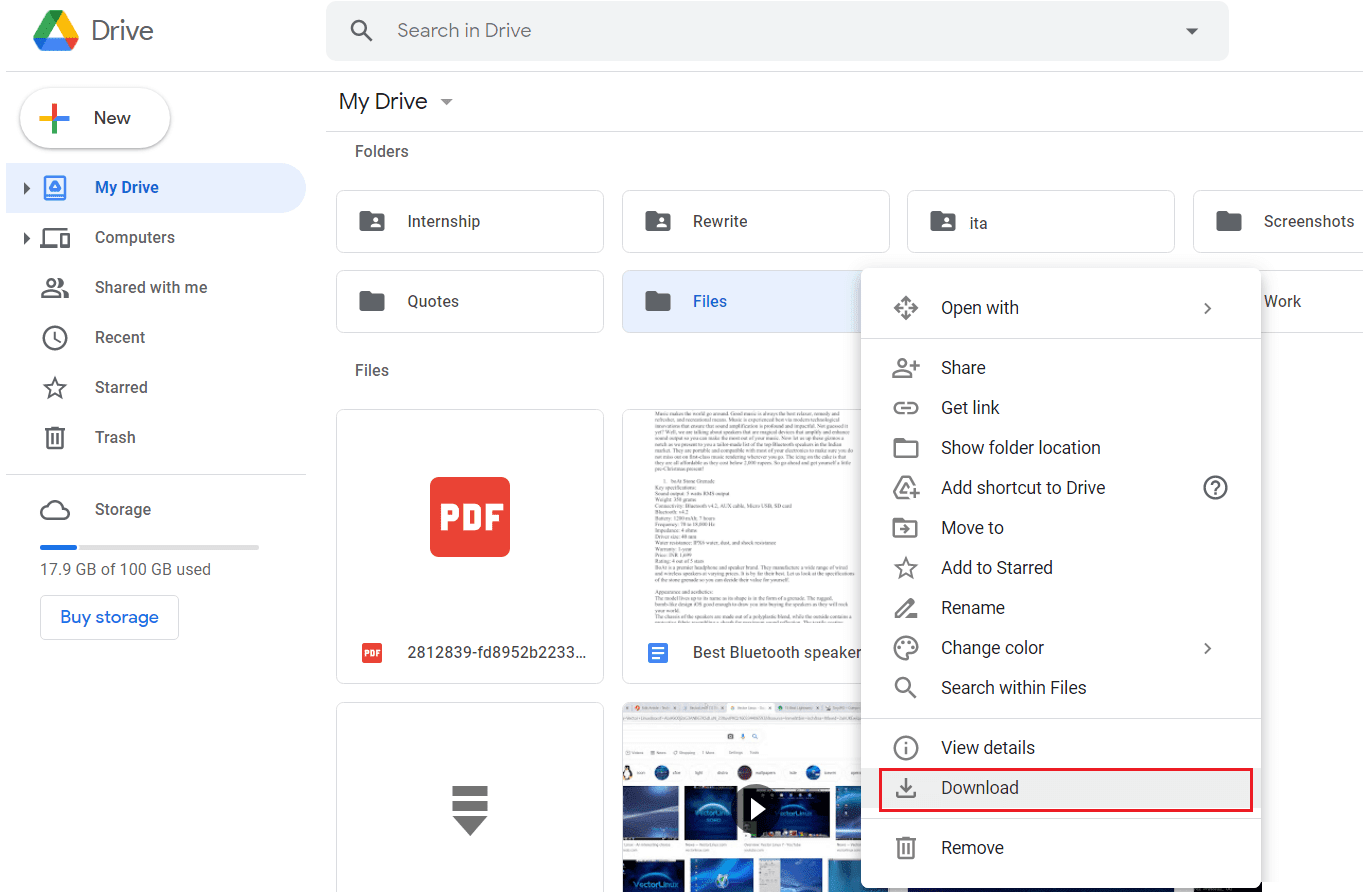Click the storage usage progress bar
1363x892 pixels.
(x=148, y=546)
